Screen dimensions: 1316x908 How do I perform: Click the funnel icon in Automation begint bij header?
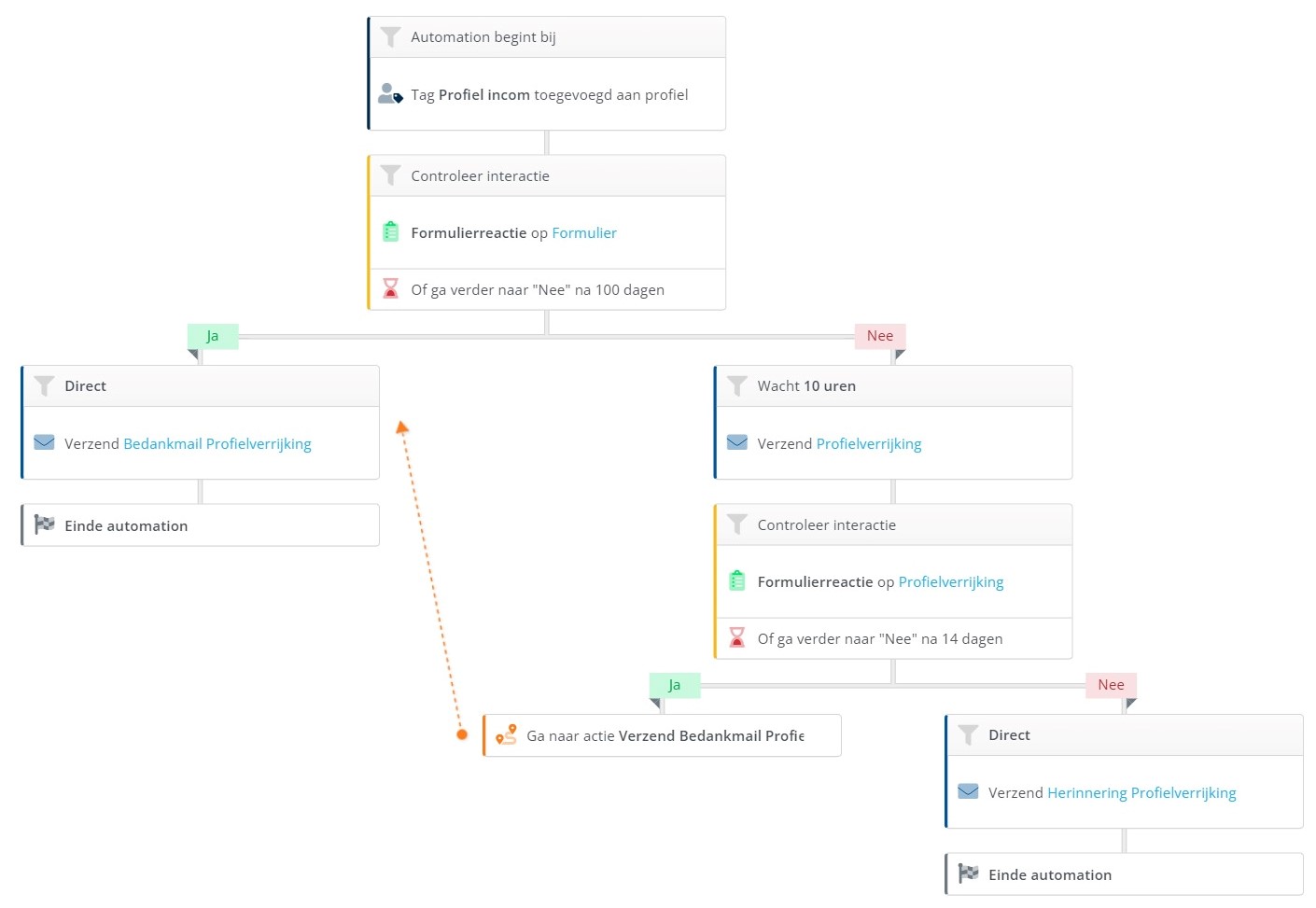391,37
